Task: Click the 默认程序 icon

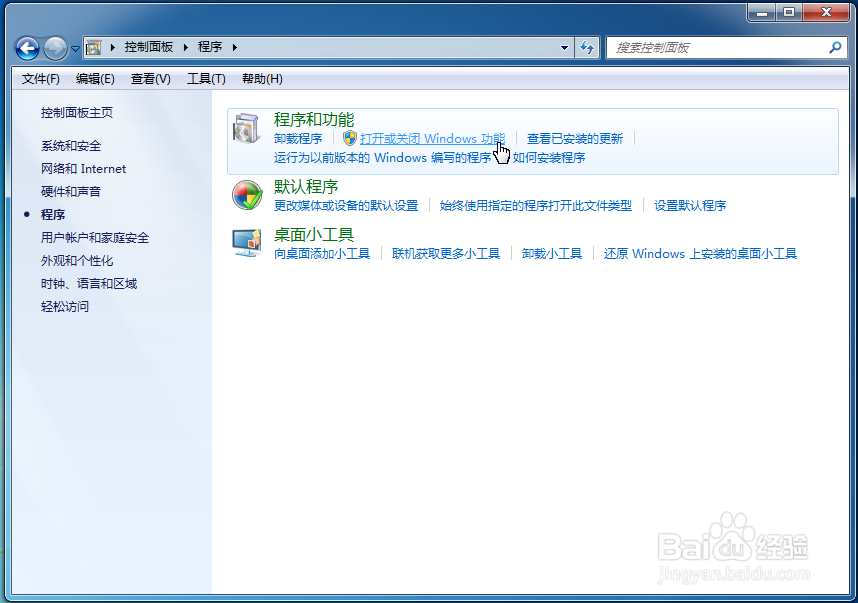Action: 247,195
